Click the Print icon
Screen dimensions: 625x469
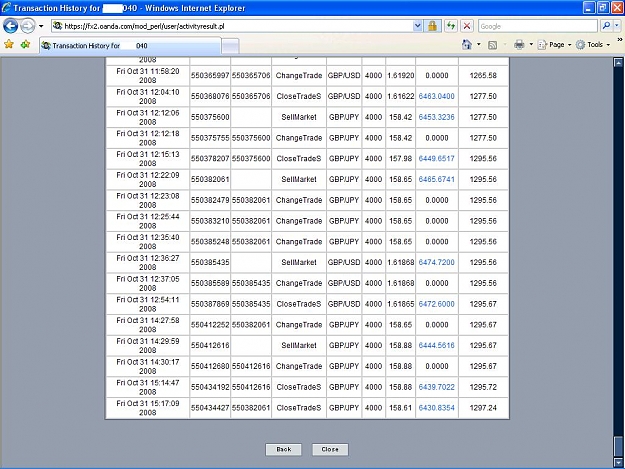click(x=519, y=45)
